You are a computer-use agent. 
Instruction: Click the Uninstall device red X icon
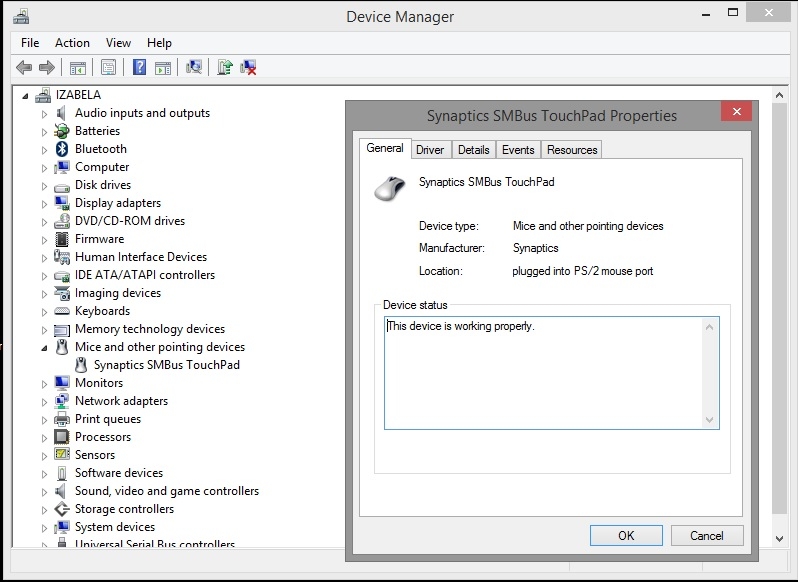coord(248,67)
